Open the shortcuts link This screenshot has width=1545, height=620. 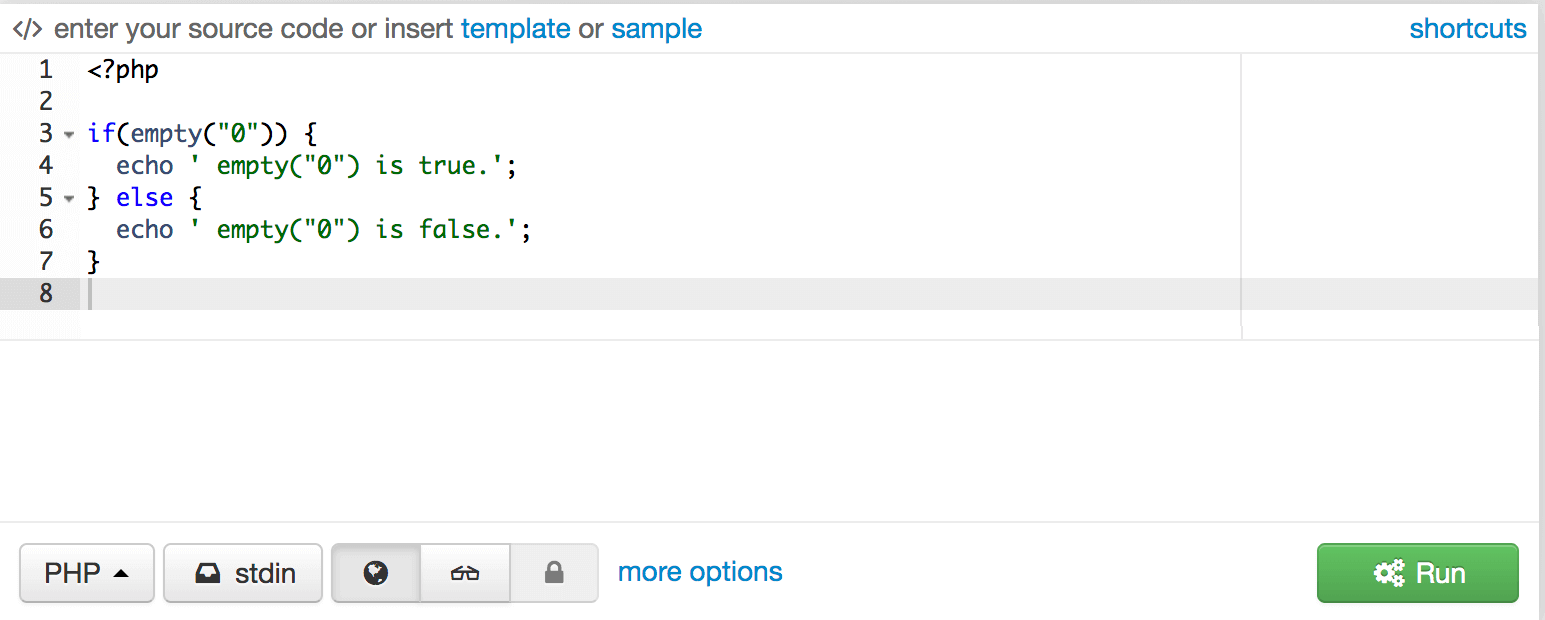point(1467,29)
